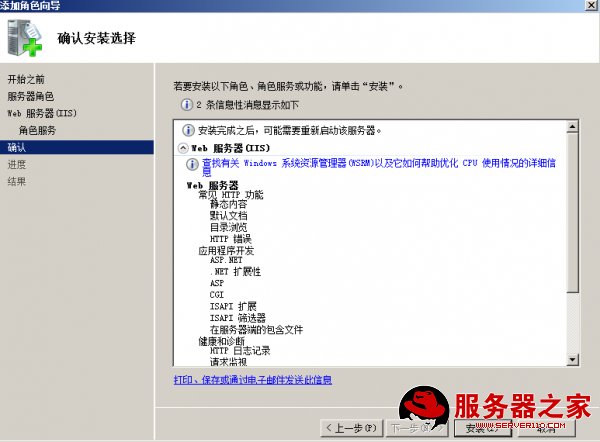Go to 角色服务 wizard step
Screen dimensions: 600x442
[x=37, y=130]
